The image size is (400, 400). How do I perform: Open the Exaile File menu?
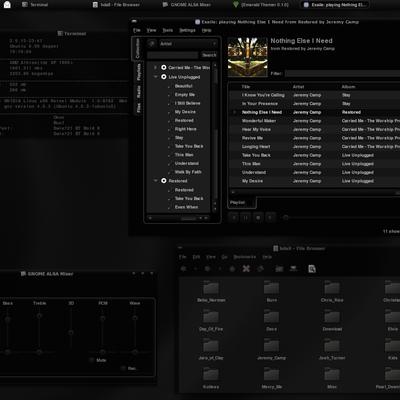(x=137, y=30)
